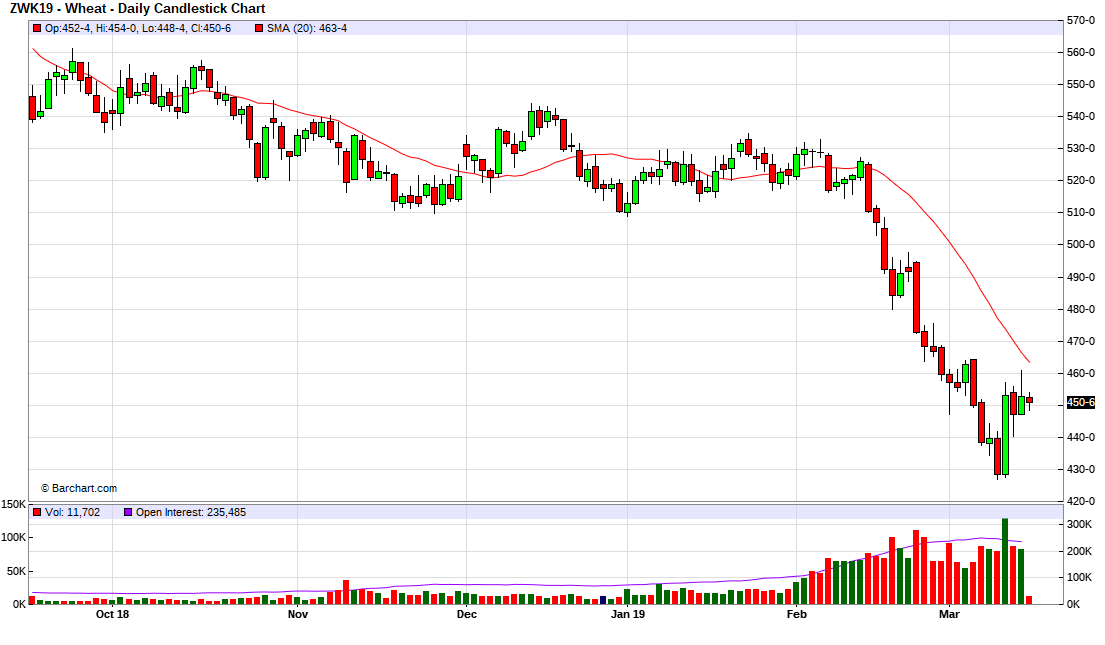The image size is (1105, 645).
Task: Click the black 450-6 current price tag
Action: pyautogui.click(x=1081, y=402)
